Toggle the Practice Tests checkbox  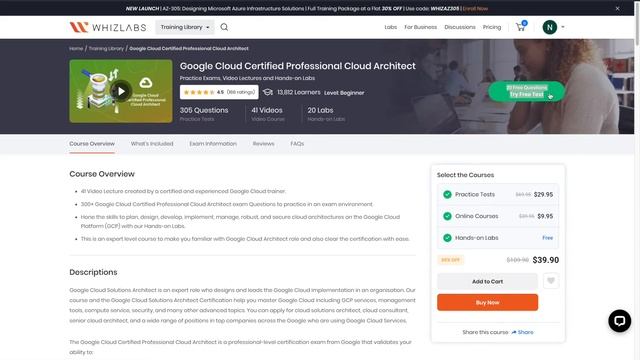coord(447,195)
